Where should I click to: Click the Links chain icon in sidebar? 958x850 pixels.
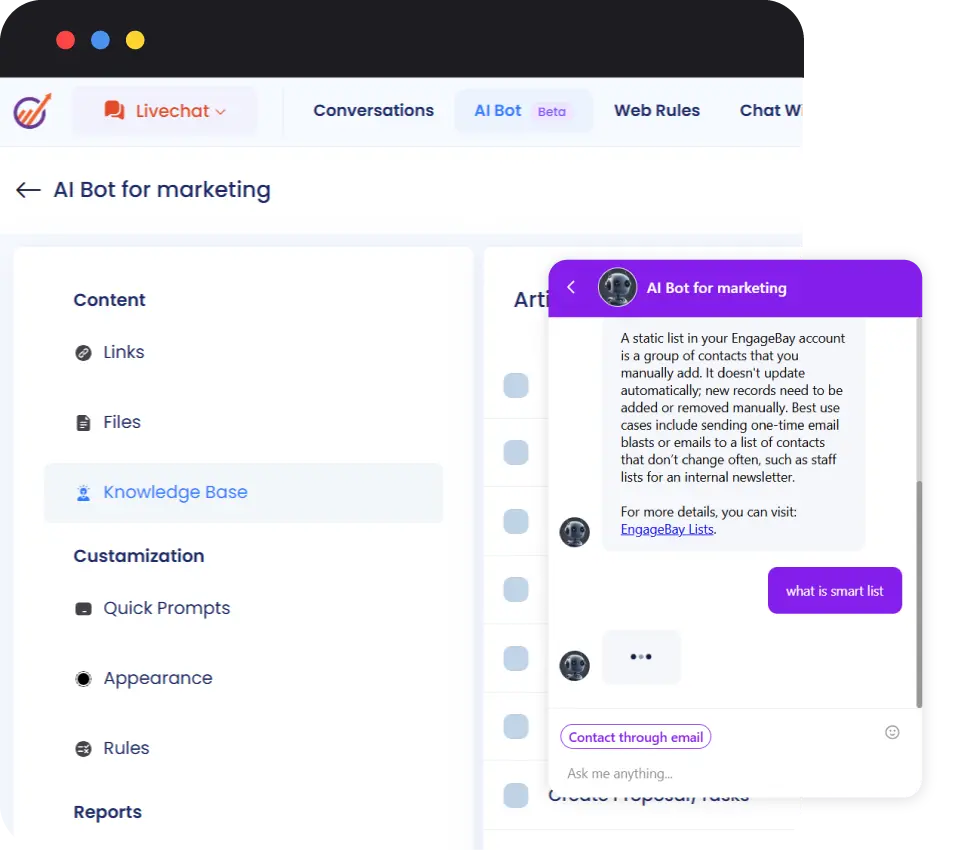pyautogui.click(x=84, y=352)
